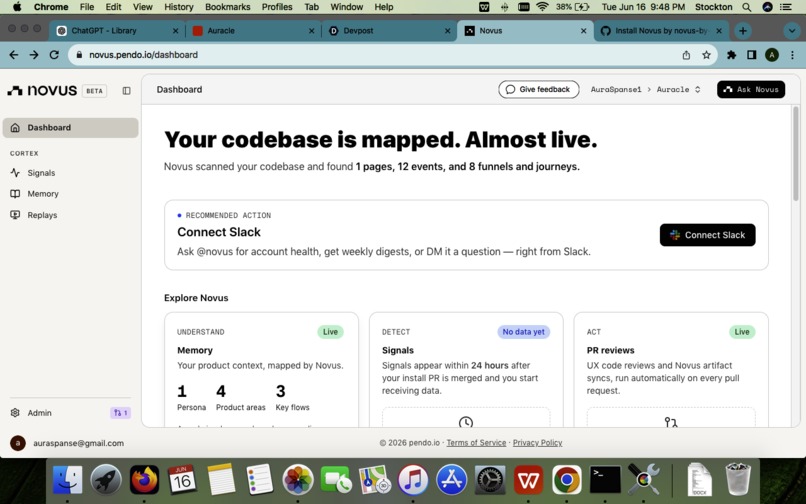This screenshot has height=504, width=806.
Task: Open the PR reviews card title
Action: tap(610, 350)
